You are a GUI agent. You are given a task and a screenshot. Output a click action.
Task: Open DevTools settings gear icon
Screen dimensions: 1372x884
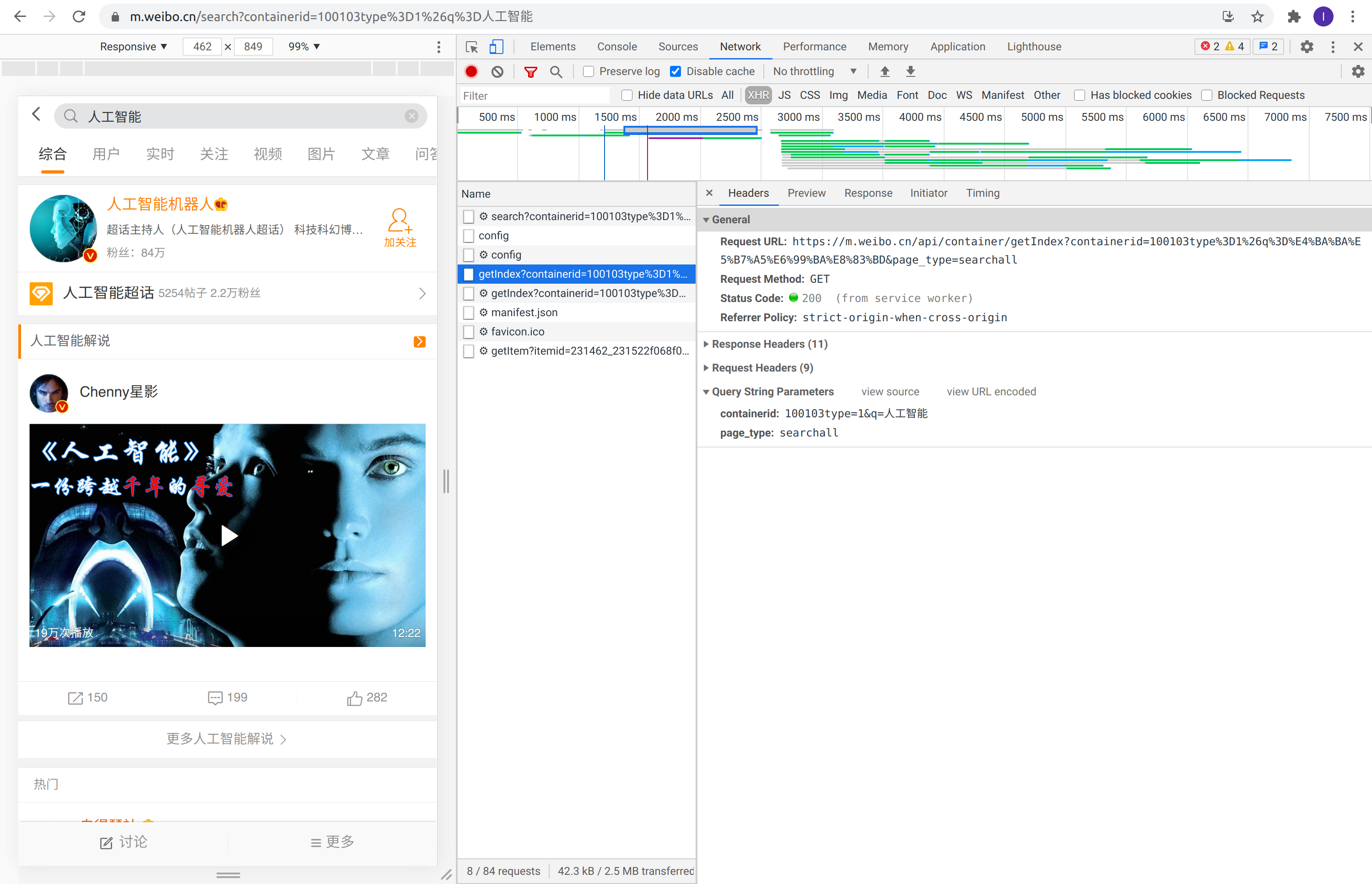1307,47
